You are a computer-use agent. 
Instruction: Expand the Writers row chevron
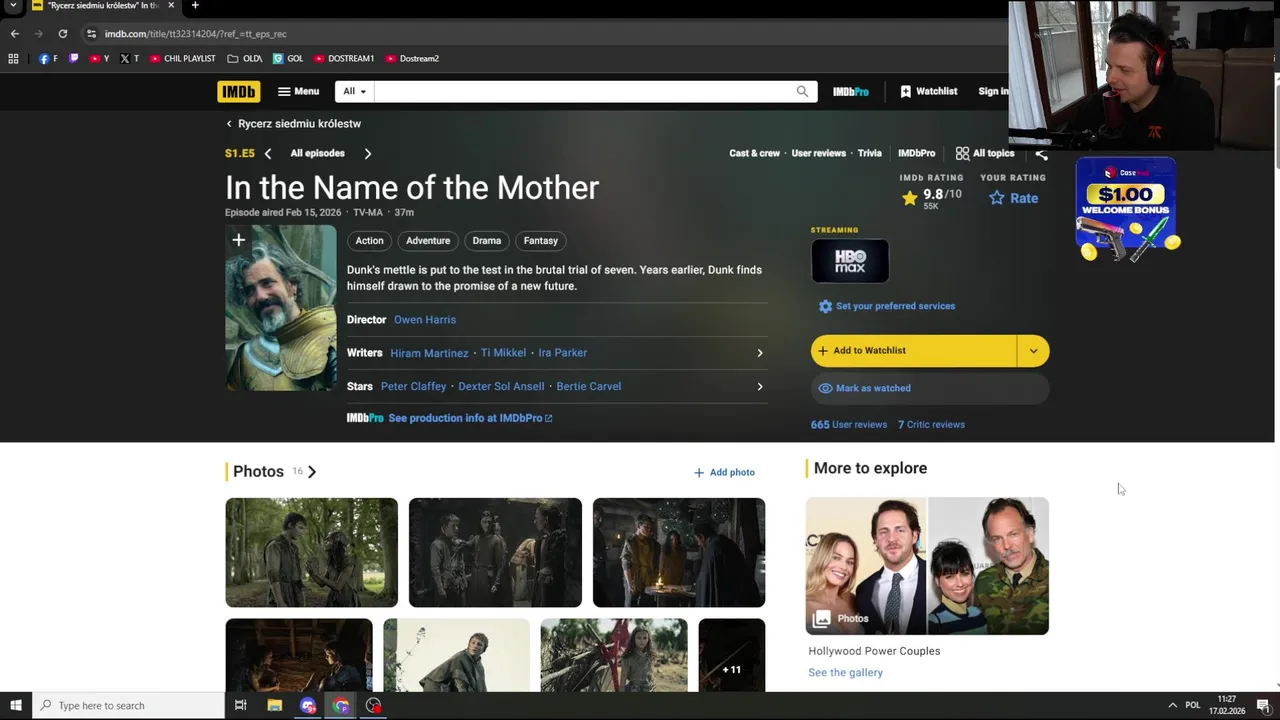(759, 353)
